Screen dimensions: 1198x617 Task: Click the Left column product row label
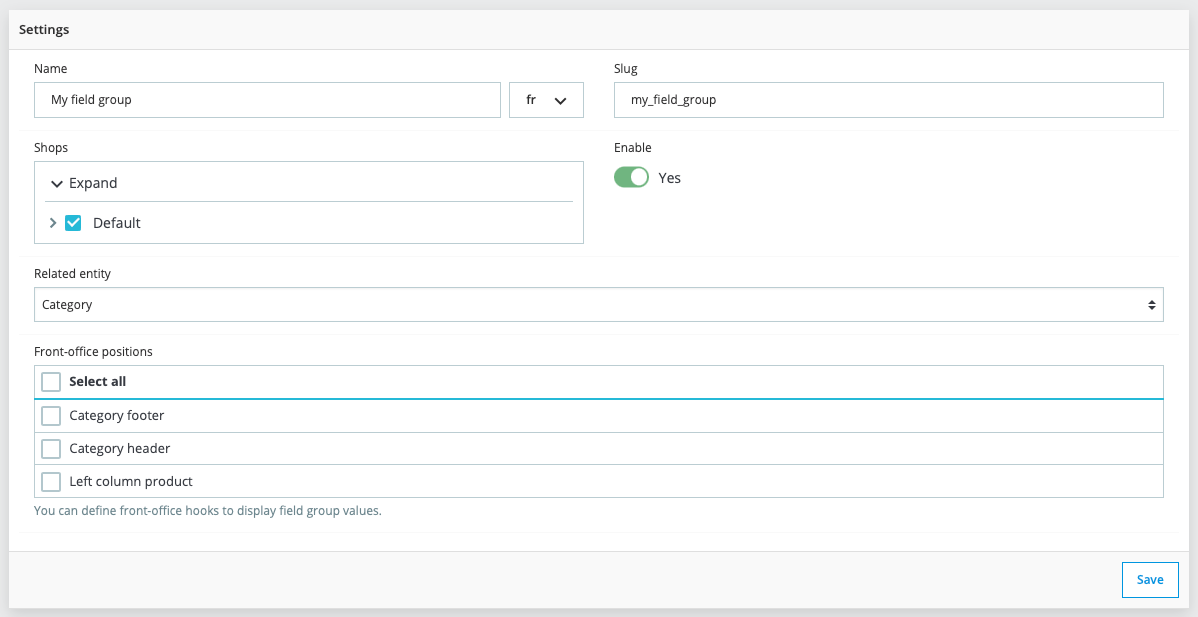130,482
